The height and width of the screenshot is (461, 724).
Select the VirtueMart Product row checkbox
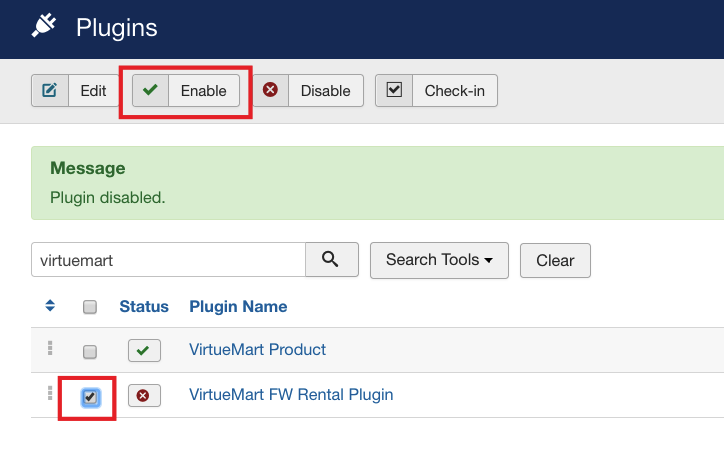click(x=90, y=352)
